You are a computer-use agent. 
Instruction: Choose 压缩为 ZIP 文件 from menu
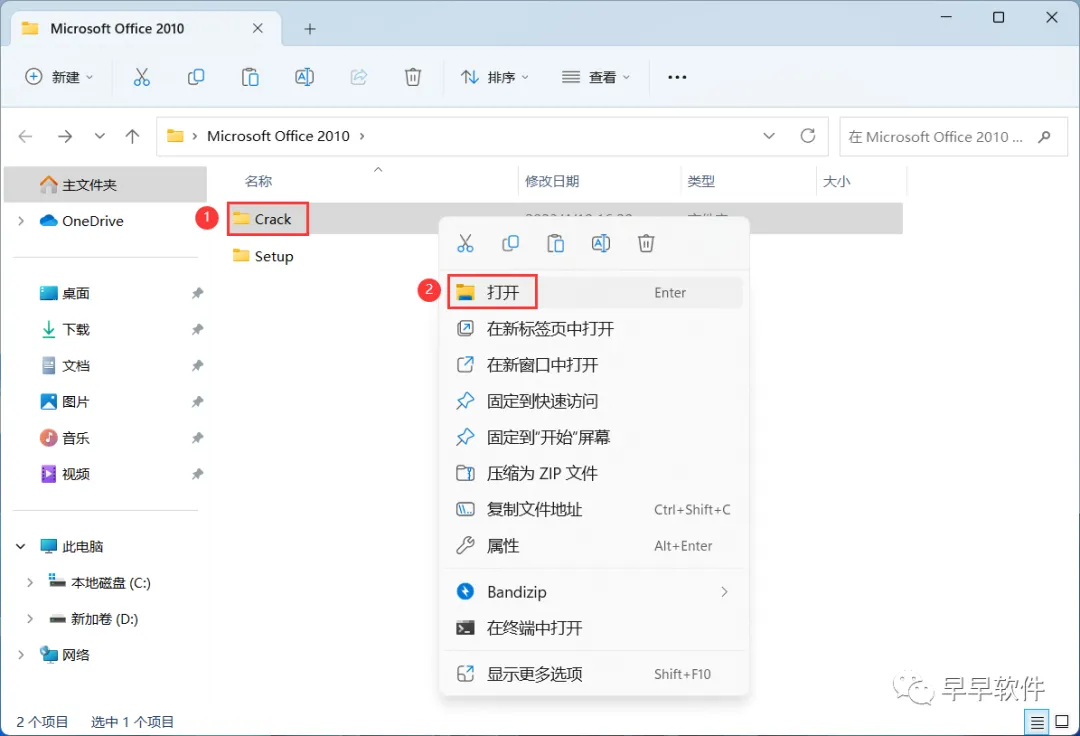(x=594, y=474)
